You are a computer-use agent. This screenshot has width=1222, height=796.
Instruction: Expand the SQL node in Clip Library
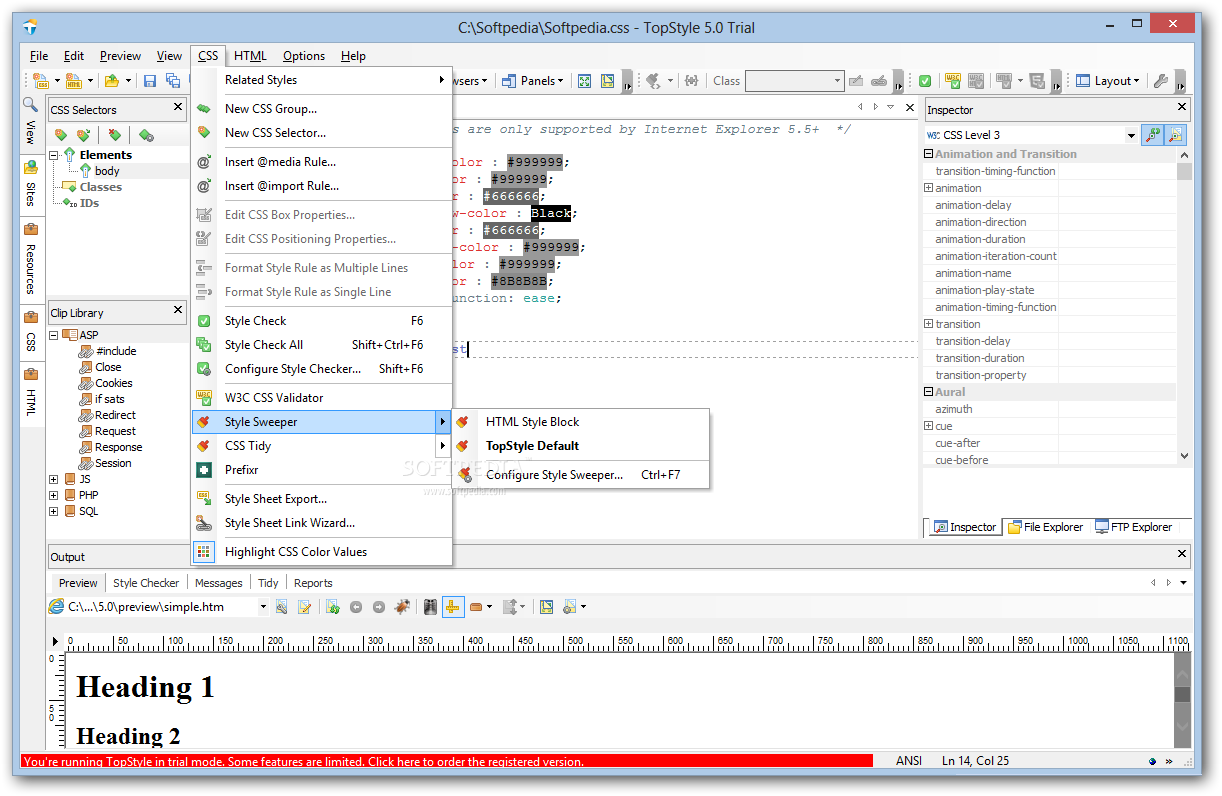tap(54, 511)
